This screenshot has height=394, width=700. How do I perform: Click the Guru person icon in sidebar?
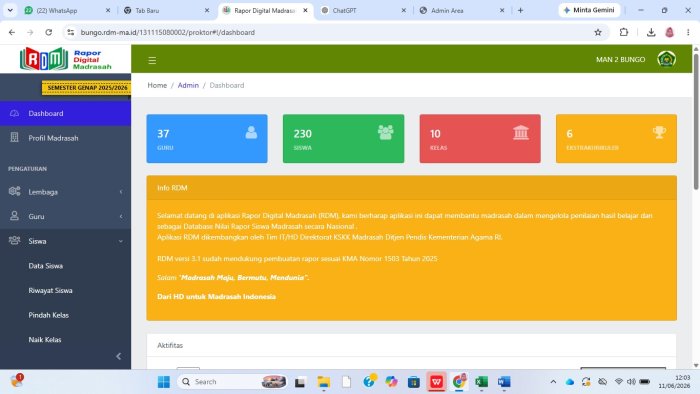[14, 216]
